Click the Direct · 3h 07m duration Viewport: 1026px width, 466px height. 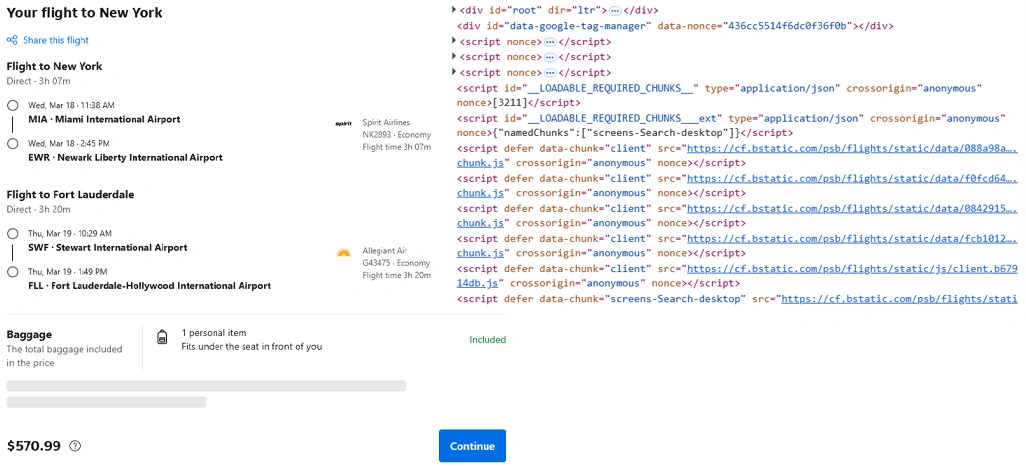coord(39,81)
